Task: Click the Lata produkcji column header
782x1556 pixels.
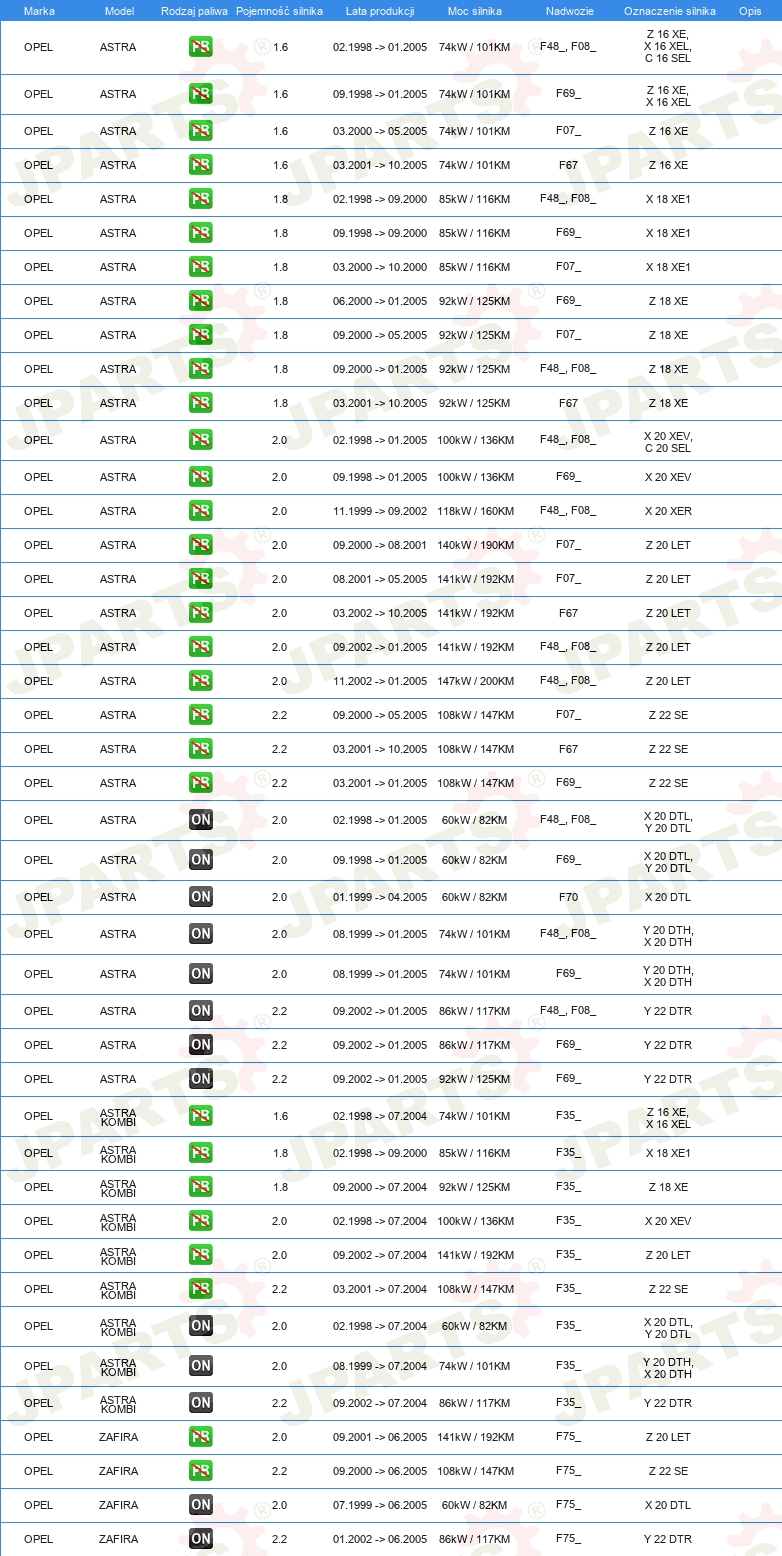Action: (380, 10)
